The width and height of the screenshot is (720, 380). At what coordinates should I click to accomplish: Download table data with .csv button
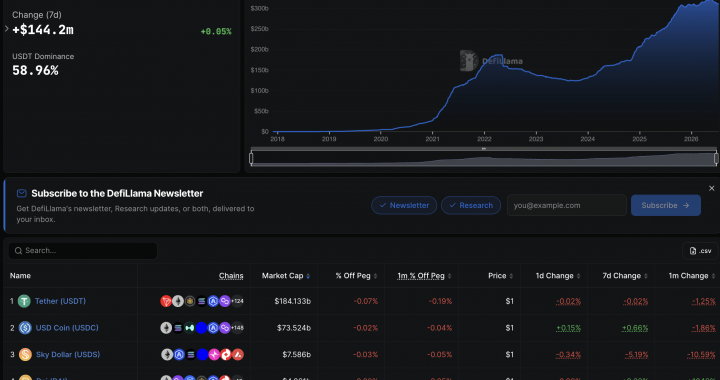pos(700,251)
